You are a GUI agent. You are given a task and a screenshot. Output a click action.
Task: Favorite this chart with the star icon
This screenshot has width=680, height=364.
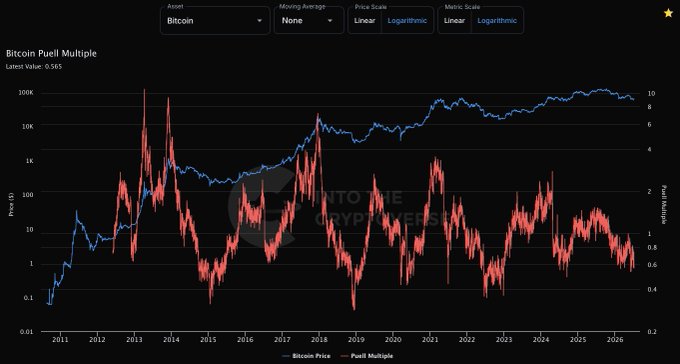[668, 13]
